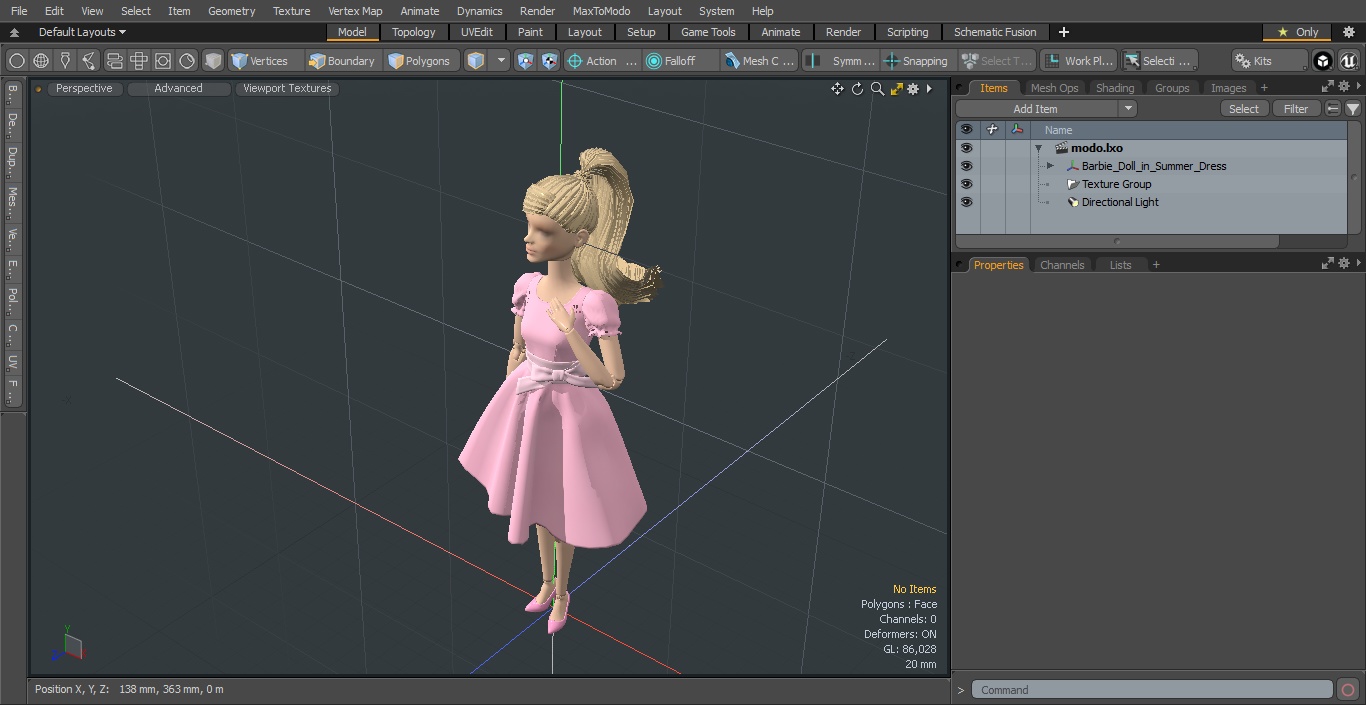This screenshot has height=705, width=1366.
Task: Click the Kits button
Action: [1269, 61]
